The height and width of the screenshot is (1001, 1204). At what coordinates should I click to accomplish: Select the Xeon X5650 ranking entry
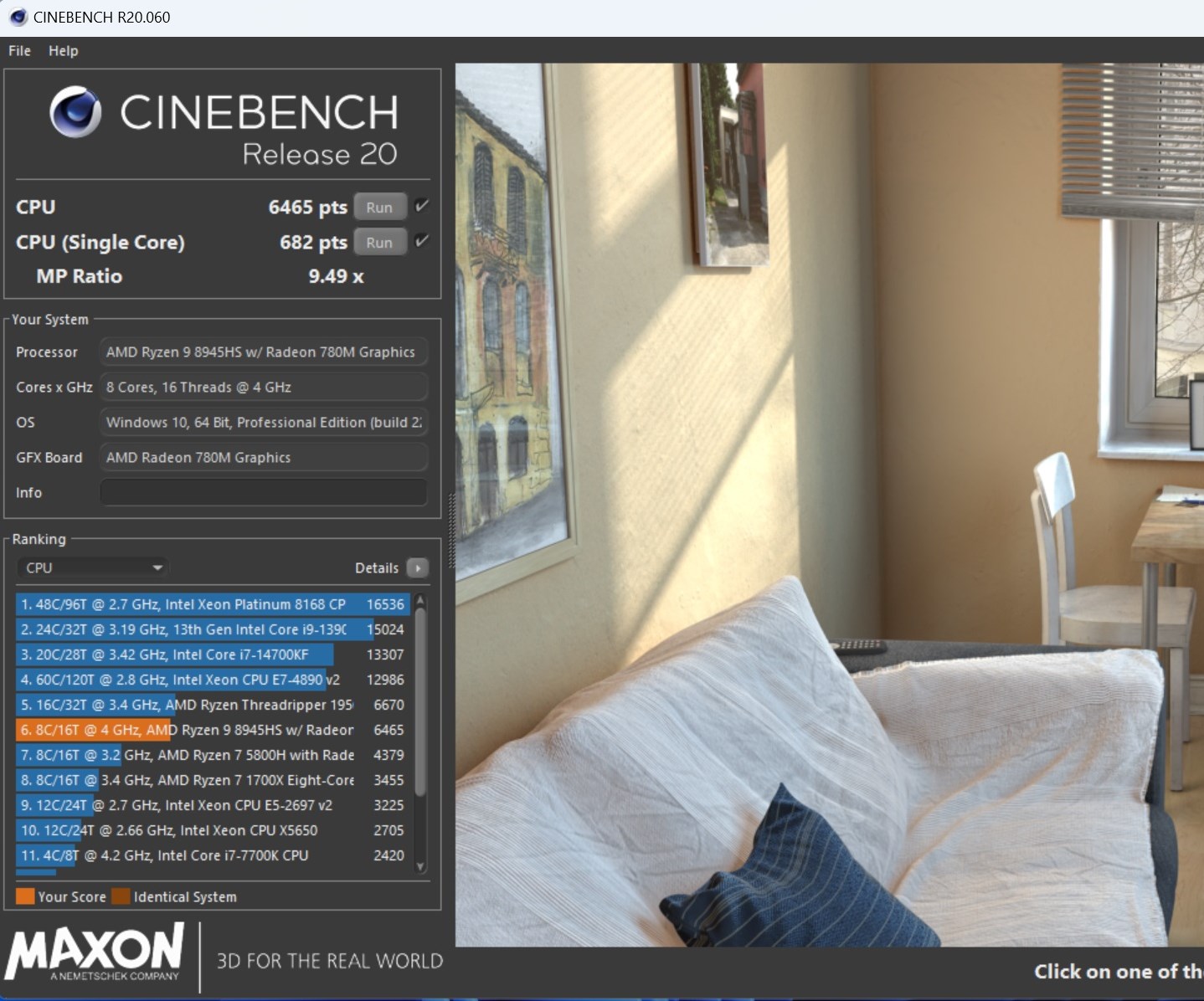213,830
